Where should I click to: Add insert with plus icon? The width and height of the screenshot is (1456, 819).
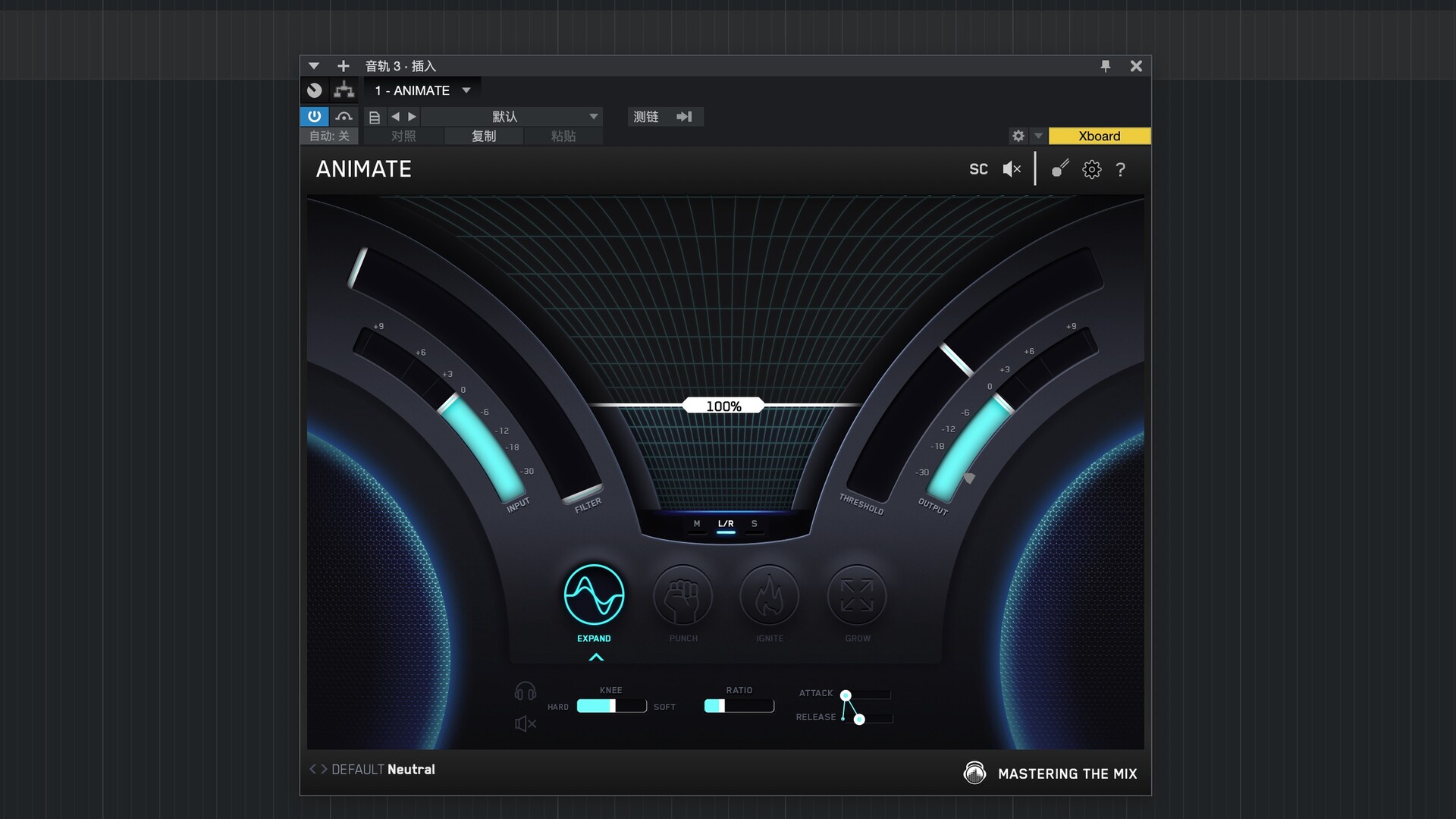343,66
